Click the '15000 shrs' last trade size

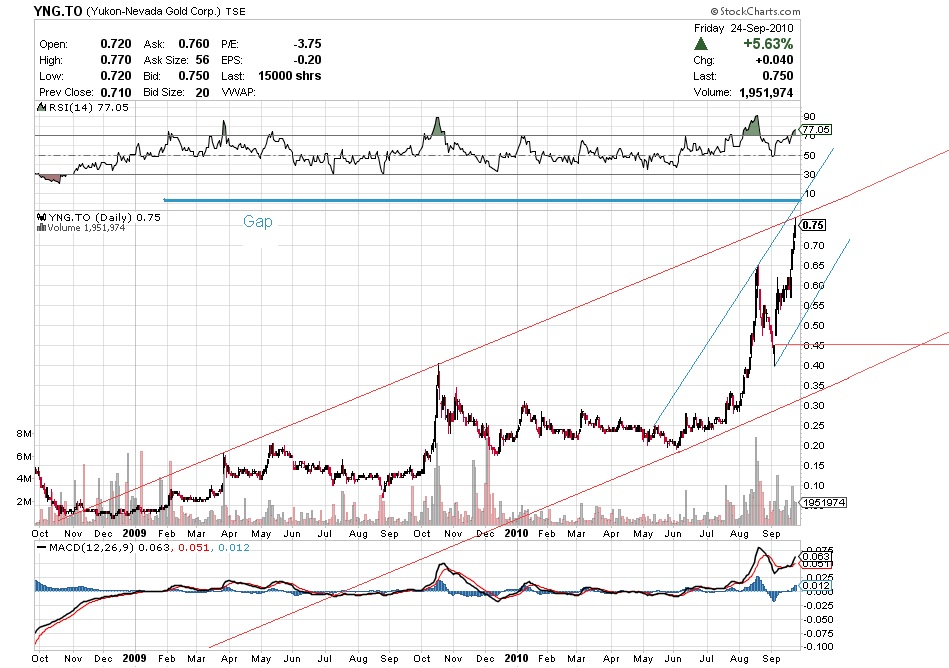tap(289, 76)
